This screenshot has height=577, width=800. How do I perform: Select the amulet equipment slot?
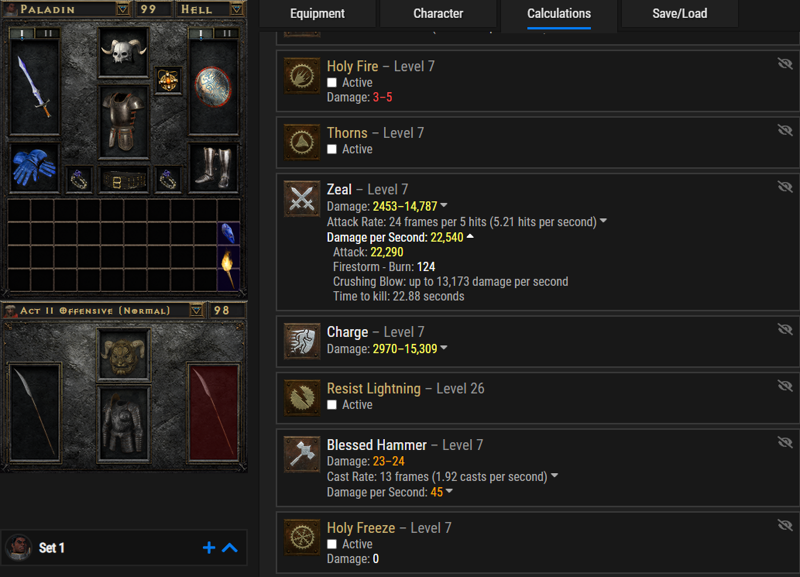[168, 80]
